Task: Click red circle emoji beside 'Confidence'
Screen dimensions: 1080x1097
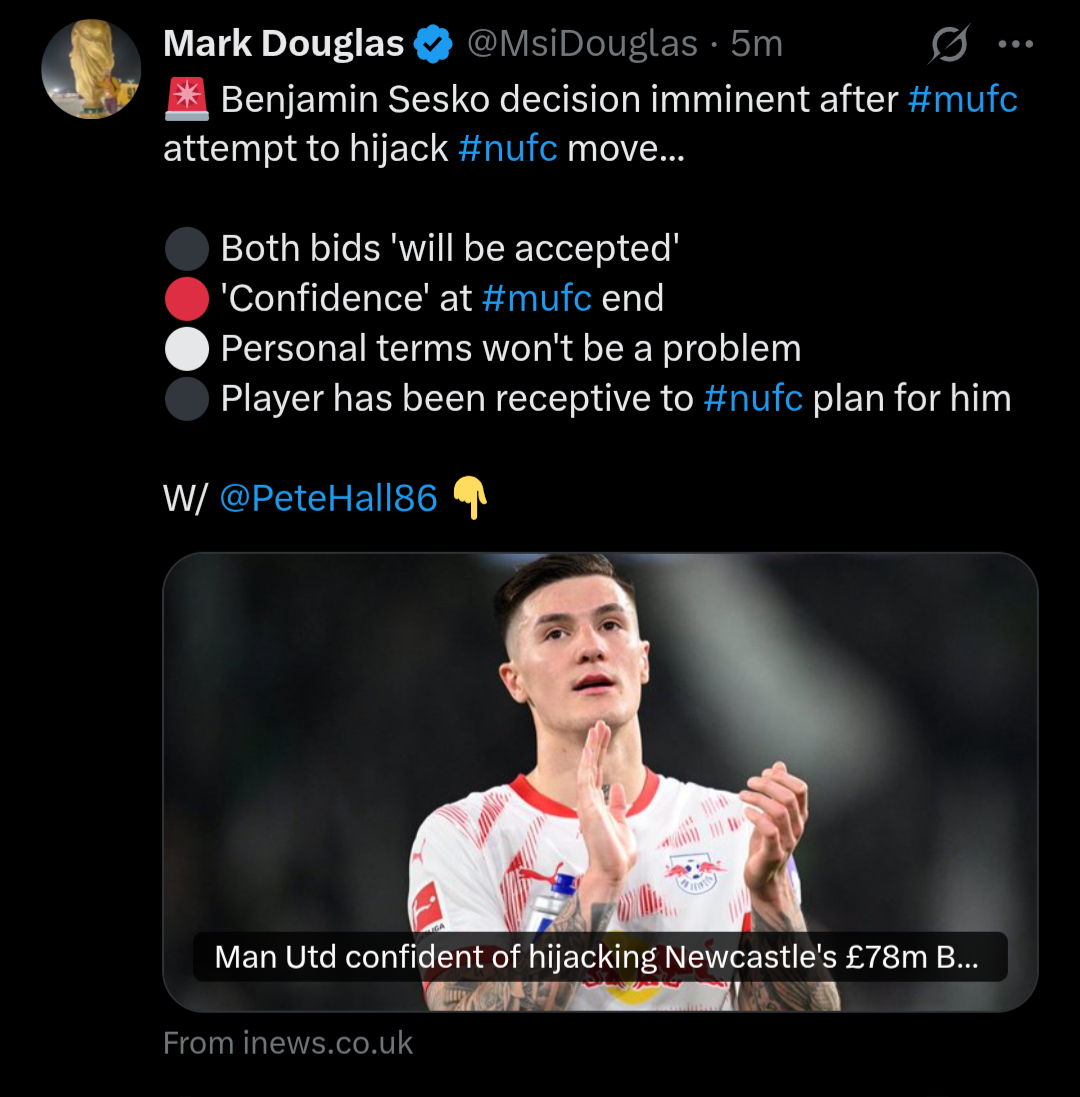Action: point(186,298)
